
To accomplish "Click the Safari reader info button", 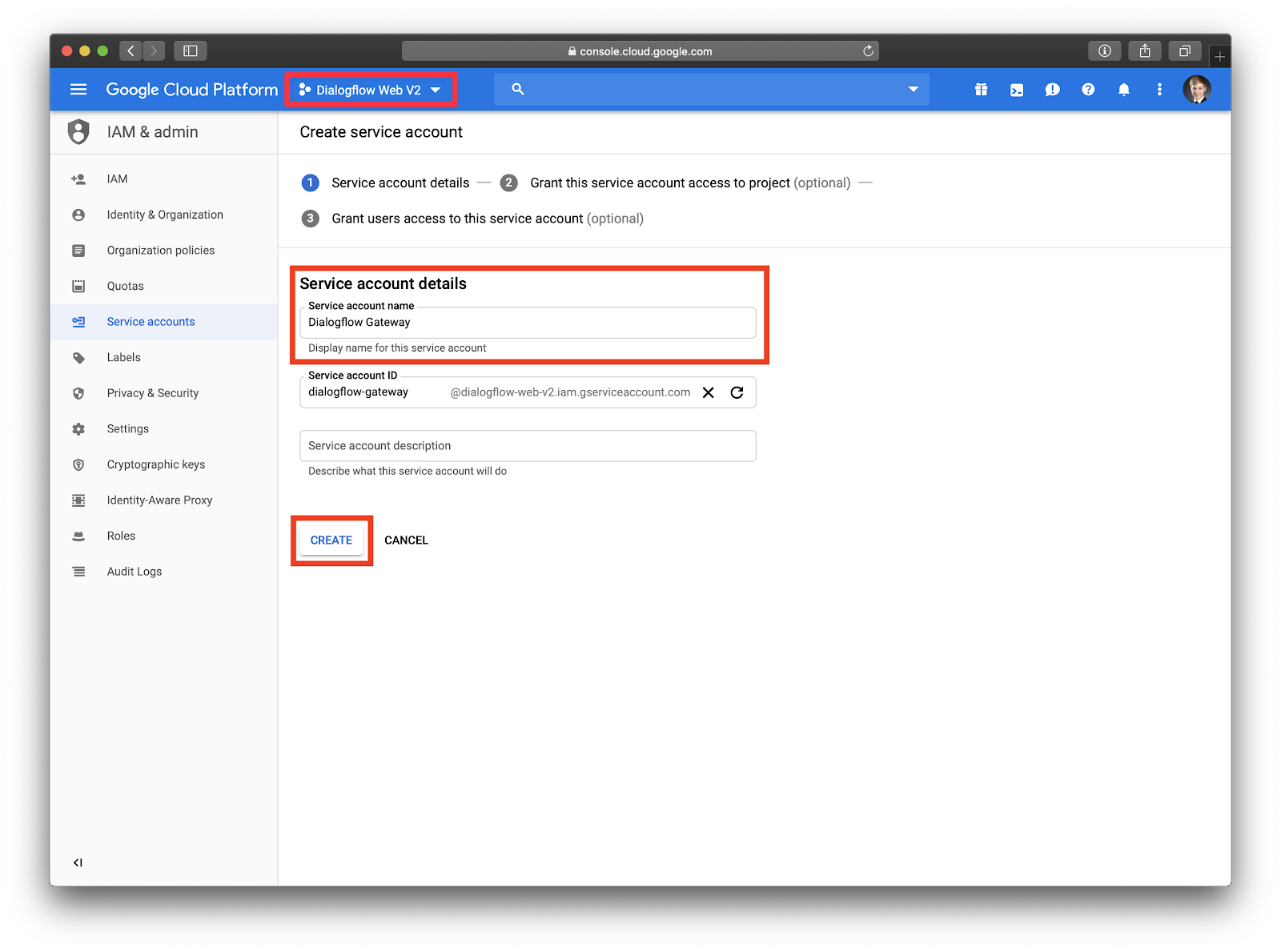I will click(x=1105, y=51).
